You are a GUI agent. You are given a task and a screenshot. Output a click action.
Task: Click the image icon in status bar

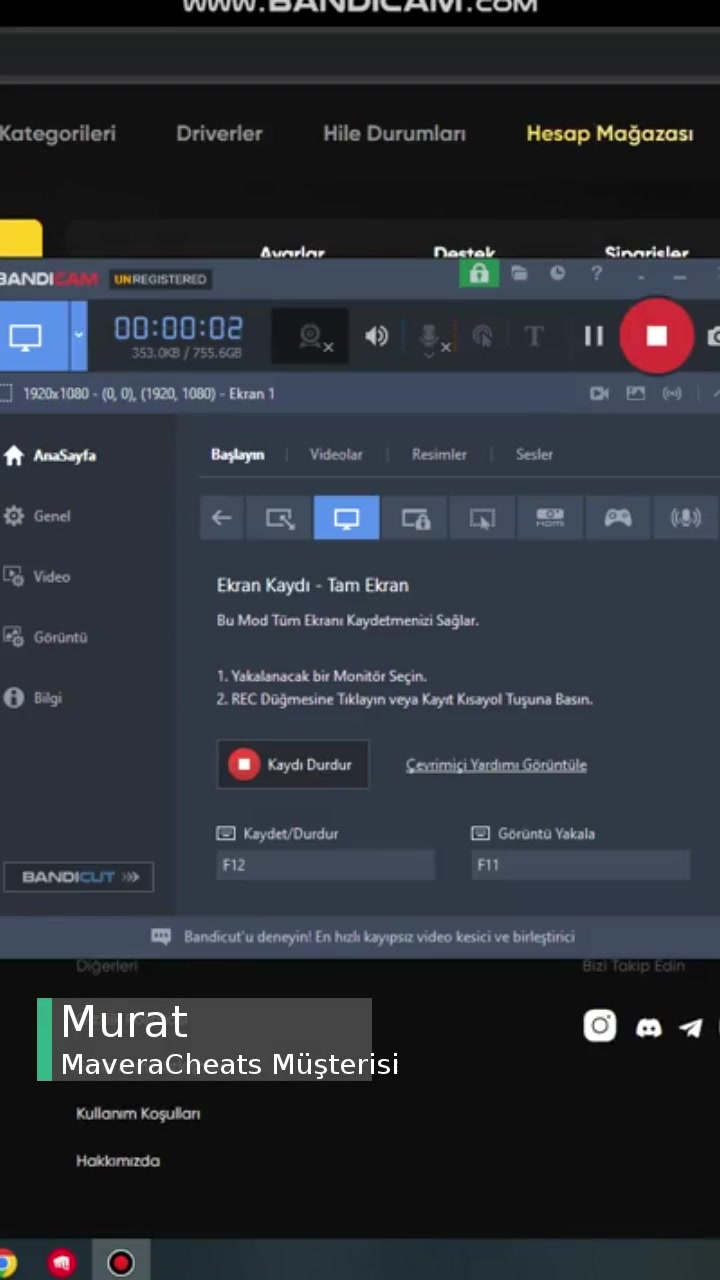click(636, 394)
